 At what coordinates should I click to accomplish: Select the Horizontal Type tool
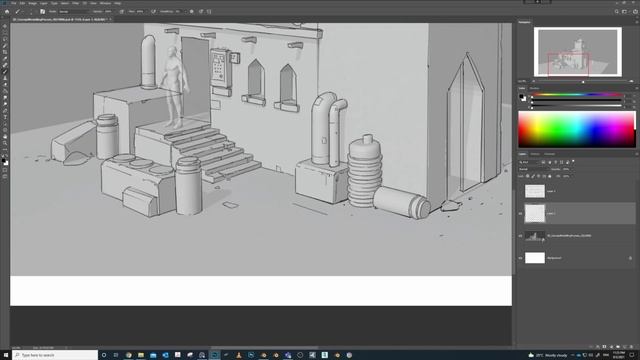coord(5,117)
